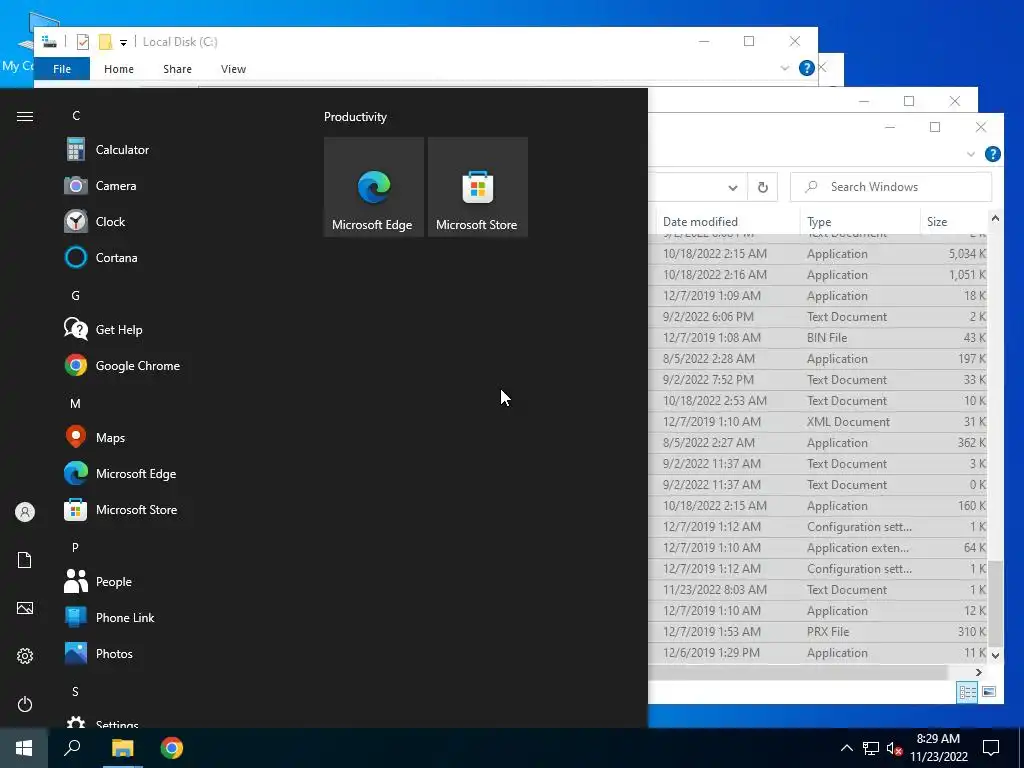Click the muted volume tray icon

(894, 748)
